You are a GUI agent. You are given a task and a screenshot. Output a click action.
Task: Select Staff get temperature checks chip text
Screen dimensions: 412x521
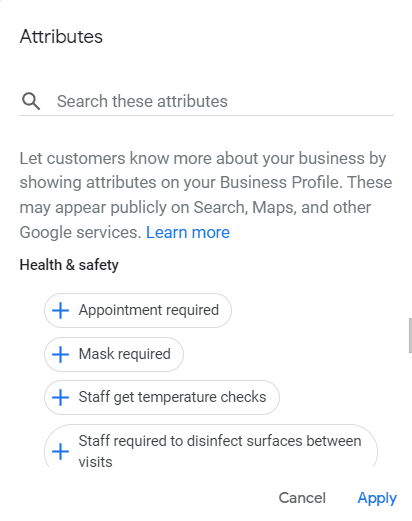click(172, 397)
